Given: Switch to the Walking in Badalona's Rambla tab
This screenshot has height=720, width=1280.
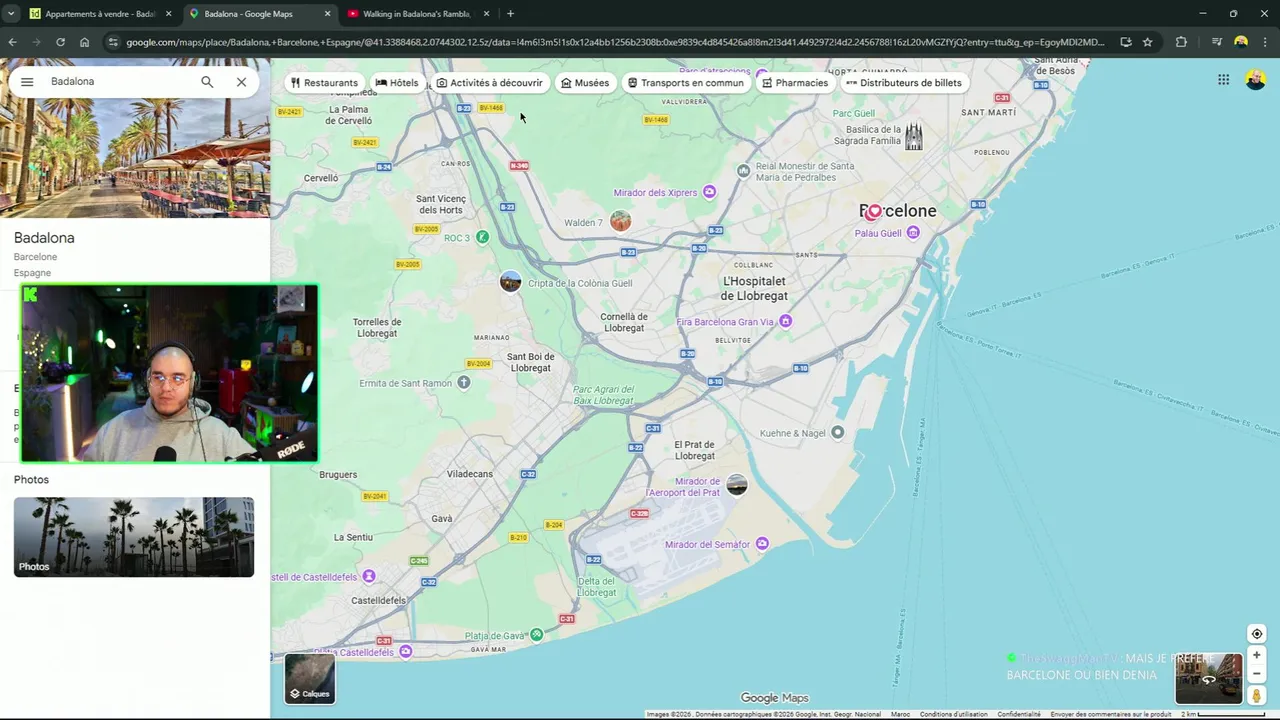Looking at the screenshot, I should click(x=416, y=14).
